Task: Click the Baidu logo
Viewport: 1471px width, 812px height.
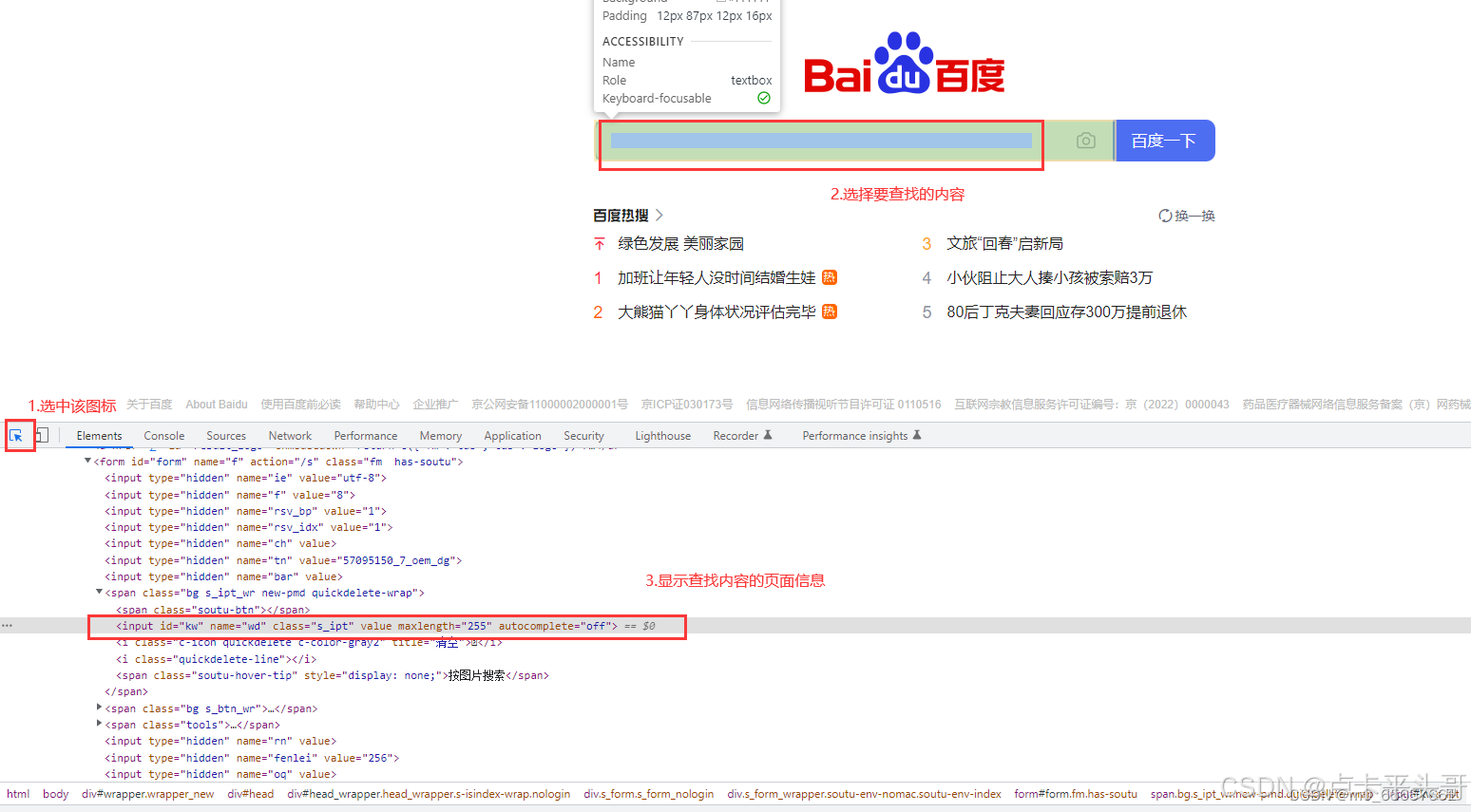Action: click(x=905, y=64)
